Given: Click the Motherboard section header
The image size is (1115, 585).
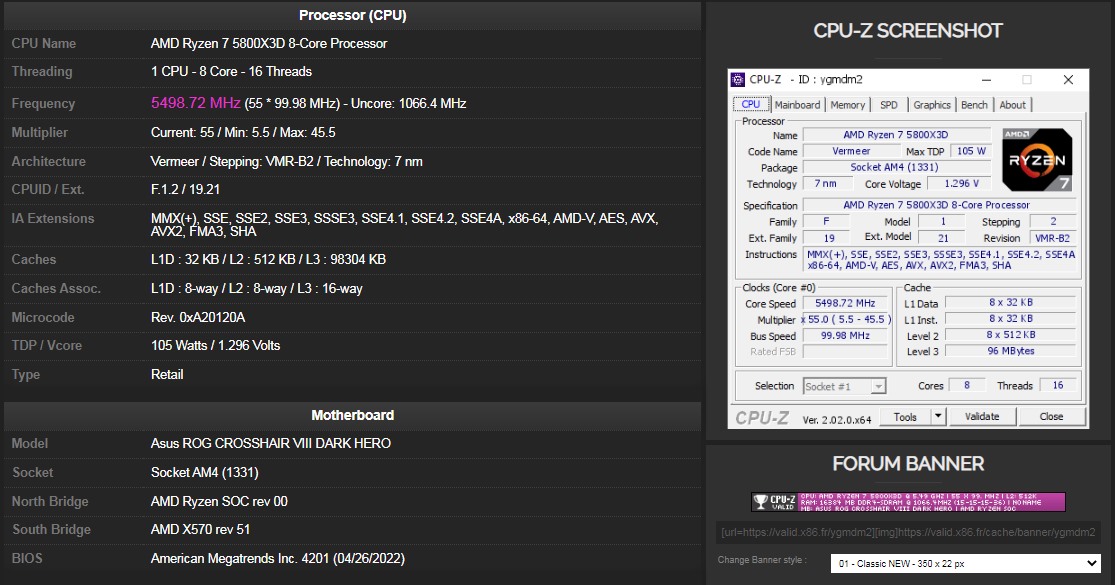Looking at the screenshot, I should [353, 415].
